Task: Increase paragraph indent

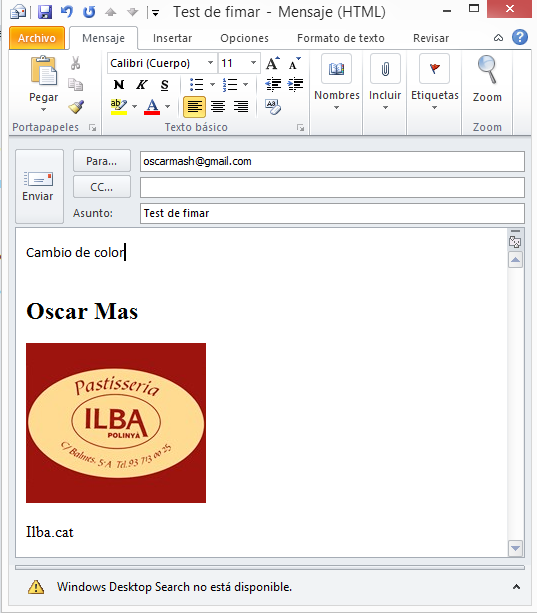Action: click(295, 84)
